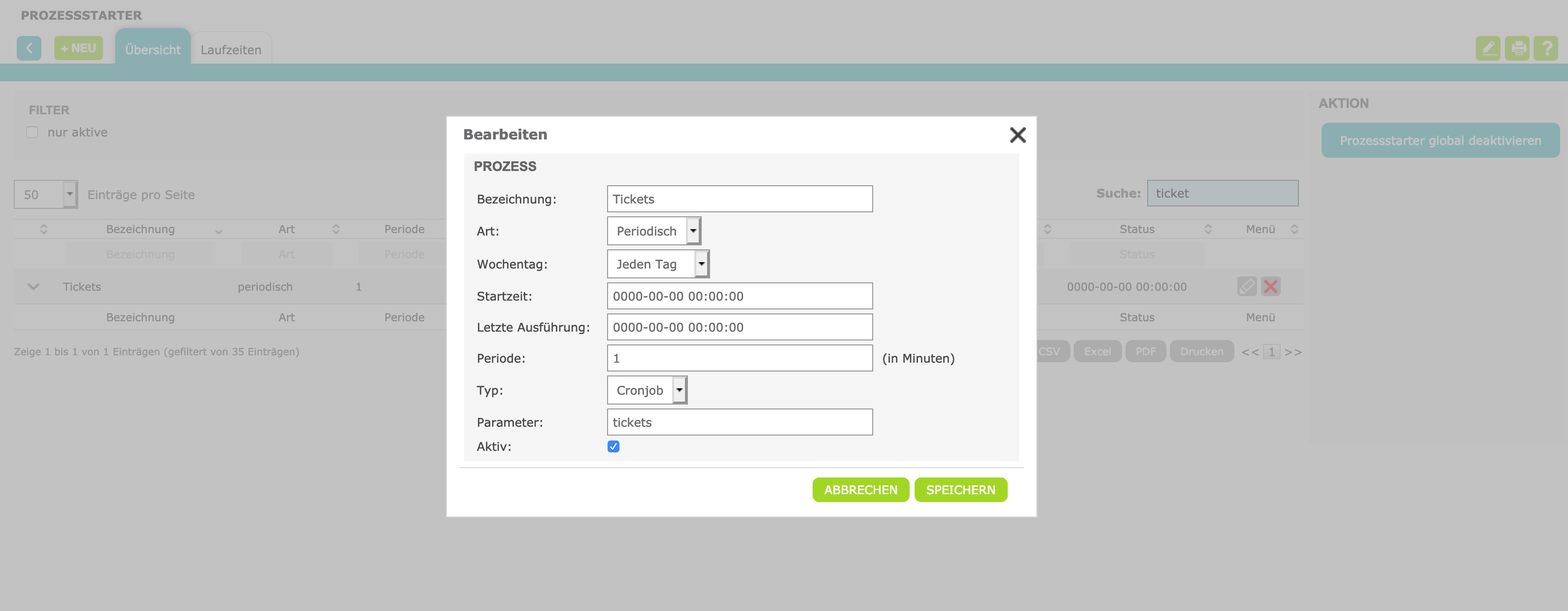1568x611 pixels.
Task: Toggle the Aktiv checkbox
Action: [613, 446]
